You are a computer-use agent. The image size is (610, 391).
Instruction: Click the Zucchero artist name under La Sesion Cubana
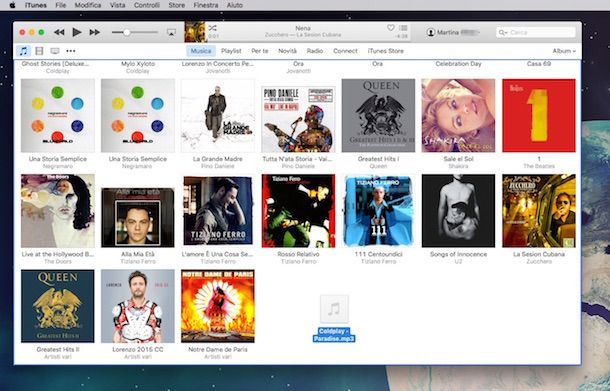click(x=539, y=262)
